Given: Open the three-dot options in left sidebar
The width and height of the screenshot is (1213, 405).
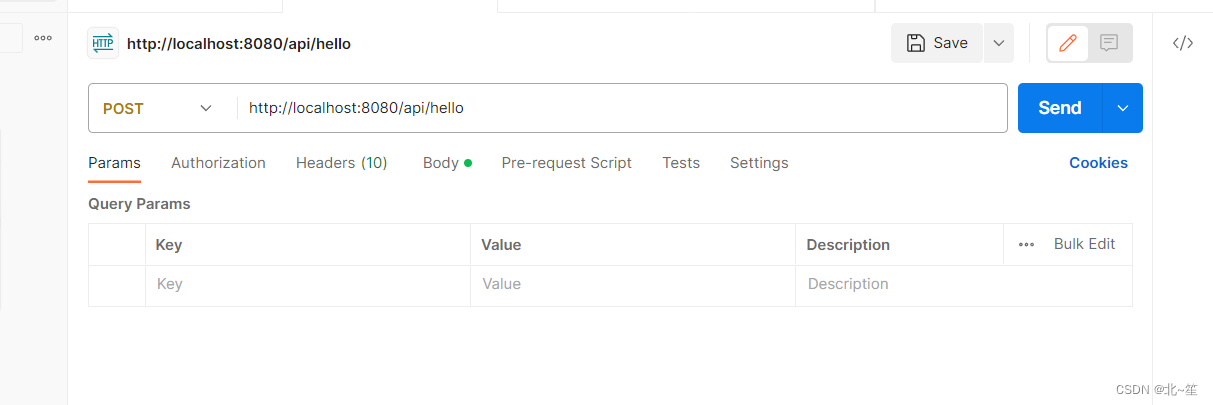Looking at the screenshot, I should point(43,38).
